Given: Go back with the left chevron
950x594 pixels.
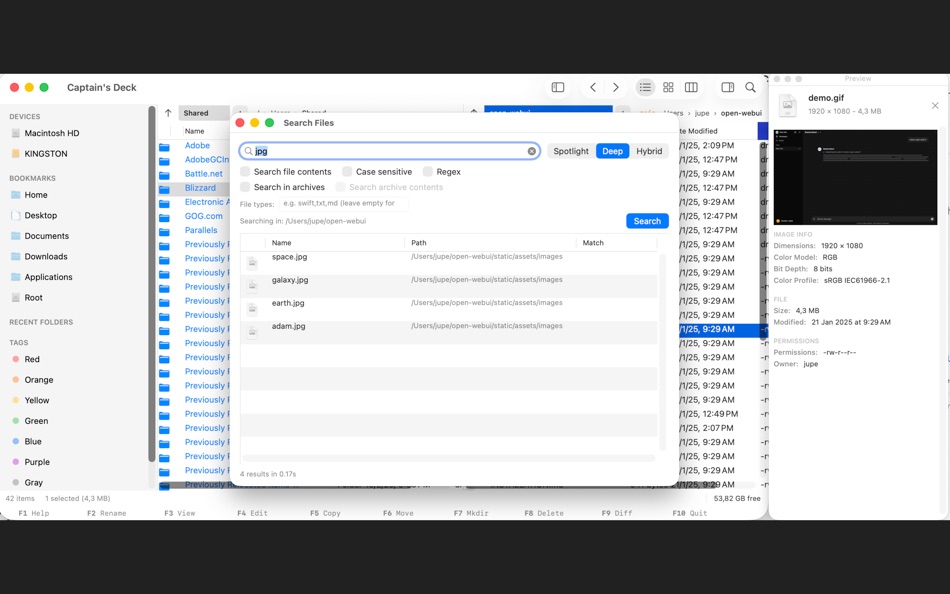Looking at the screenshot, I should tap(593, 87).
